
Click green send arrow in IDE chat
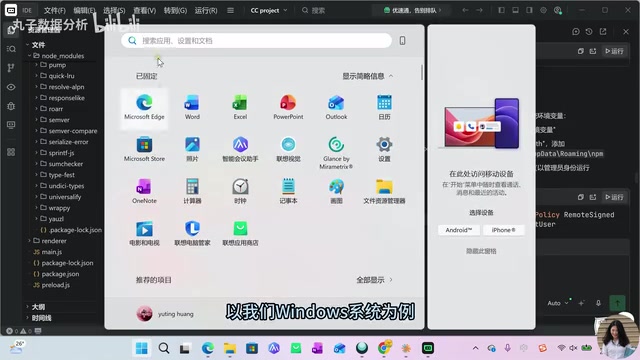click(617, 303)
